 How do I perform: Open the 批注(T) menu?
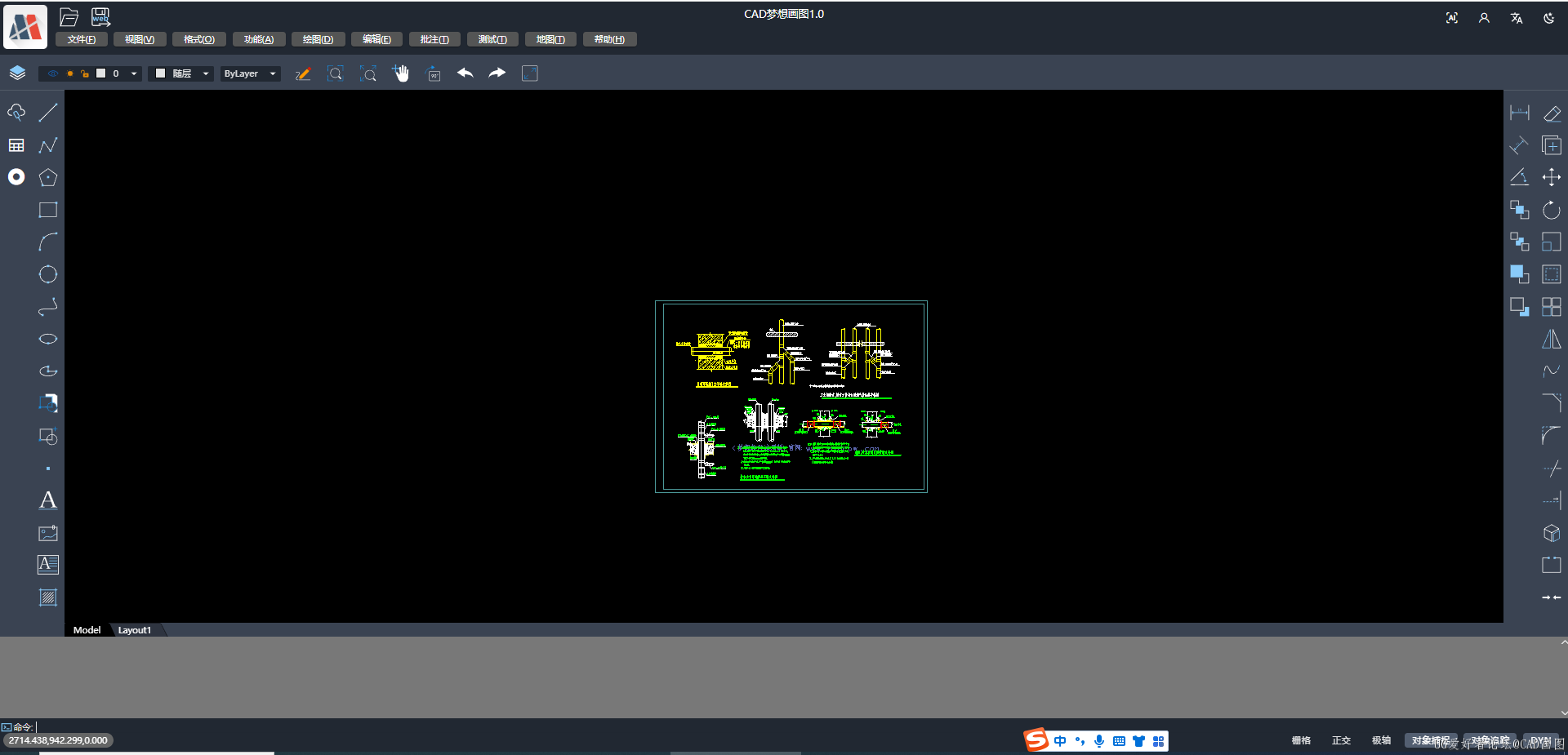(434, 39)
